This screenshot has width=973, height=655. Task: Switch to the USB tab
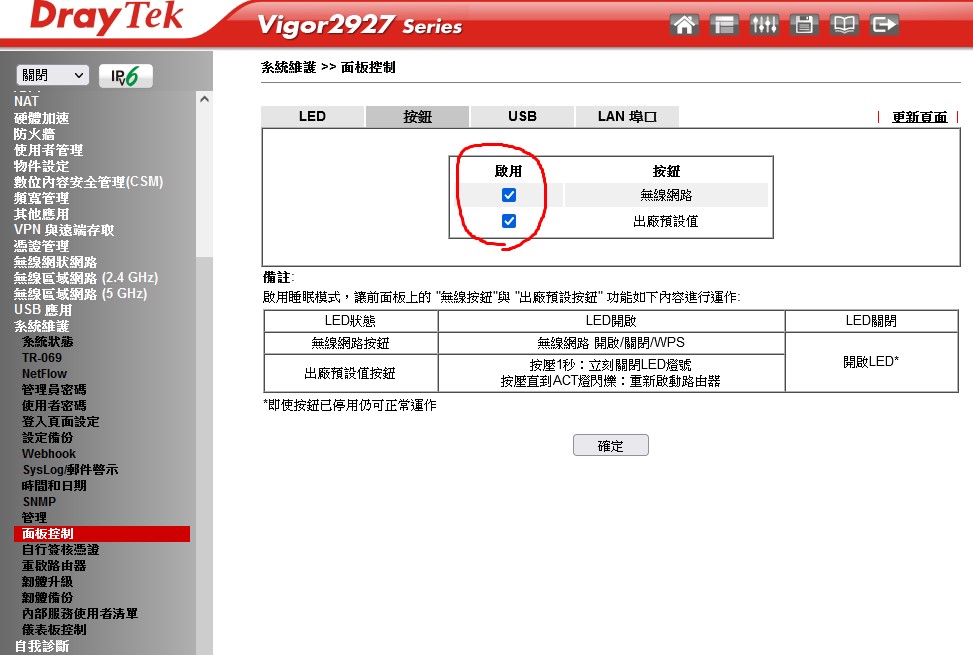pos(522,116)
